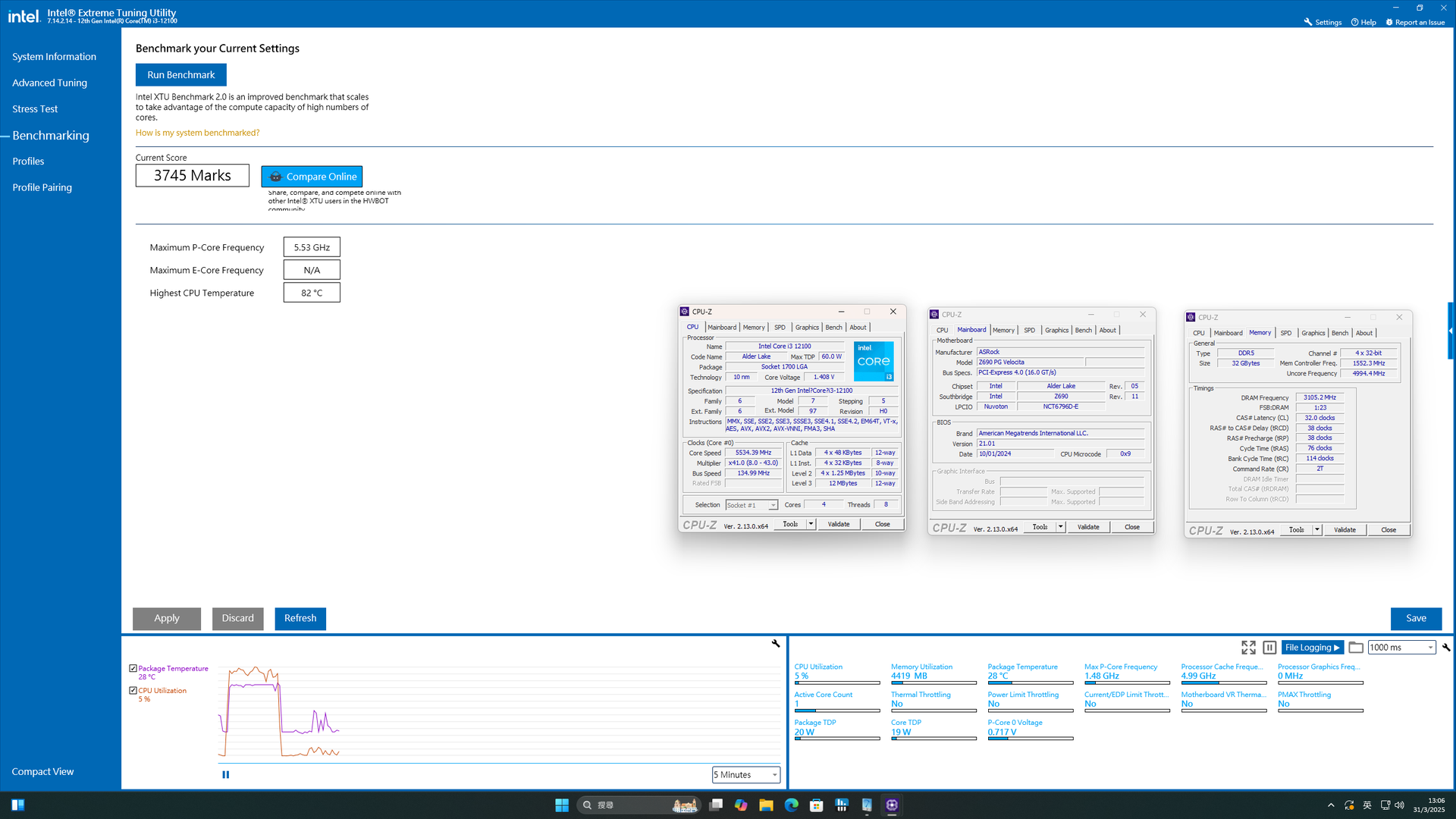Pause the temperature graph playback
The image size is (1456, 819).
tap(225, 774)
